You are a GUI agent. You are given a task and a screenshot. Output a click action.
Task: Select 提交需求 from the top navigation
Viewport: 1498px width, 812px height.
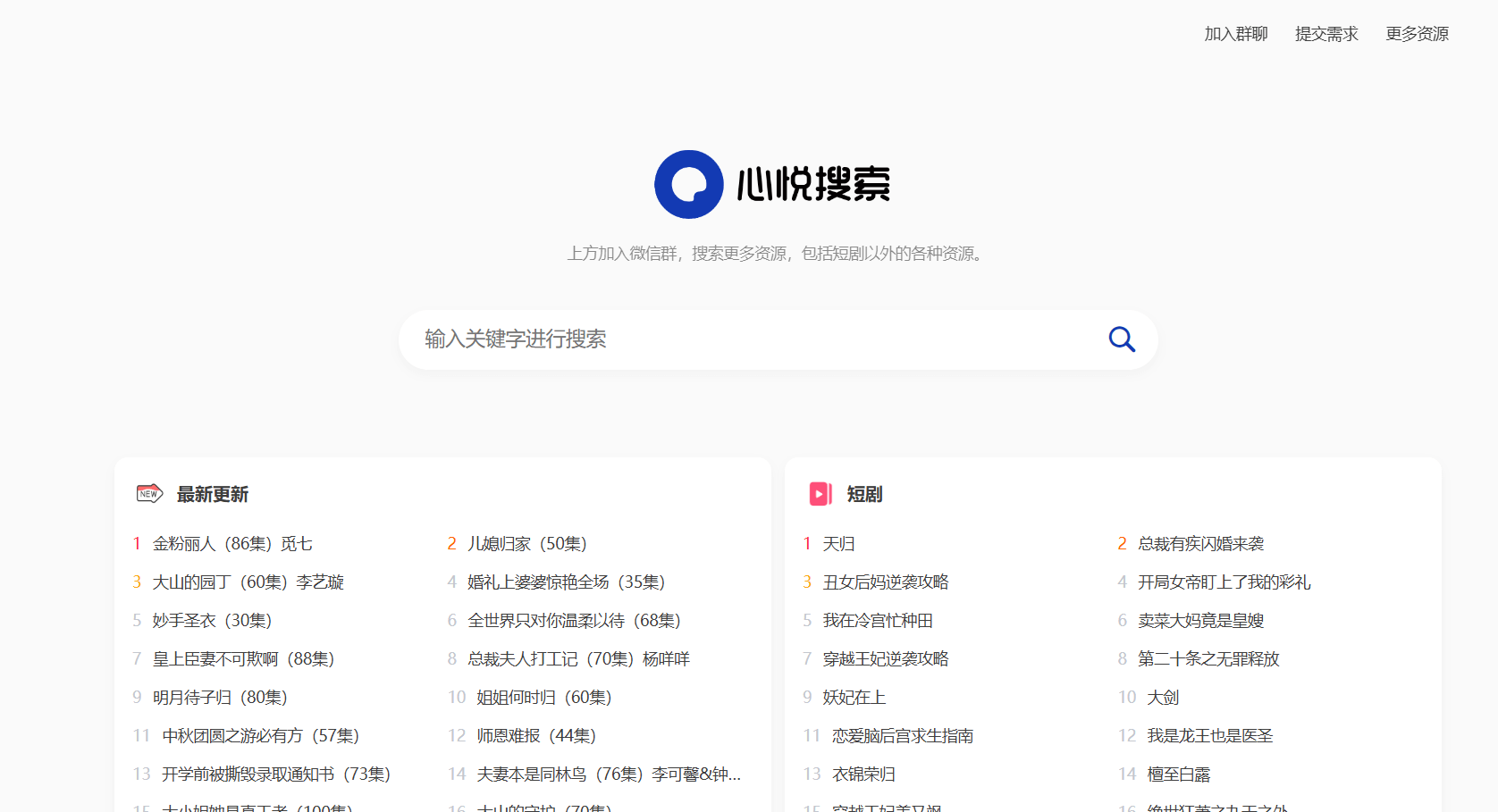click(x=1326, y=34)
